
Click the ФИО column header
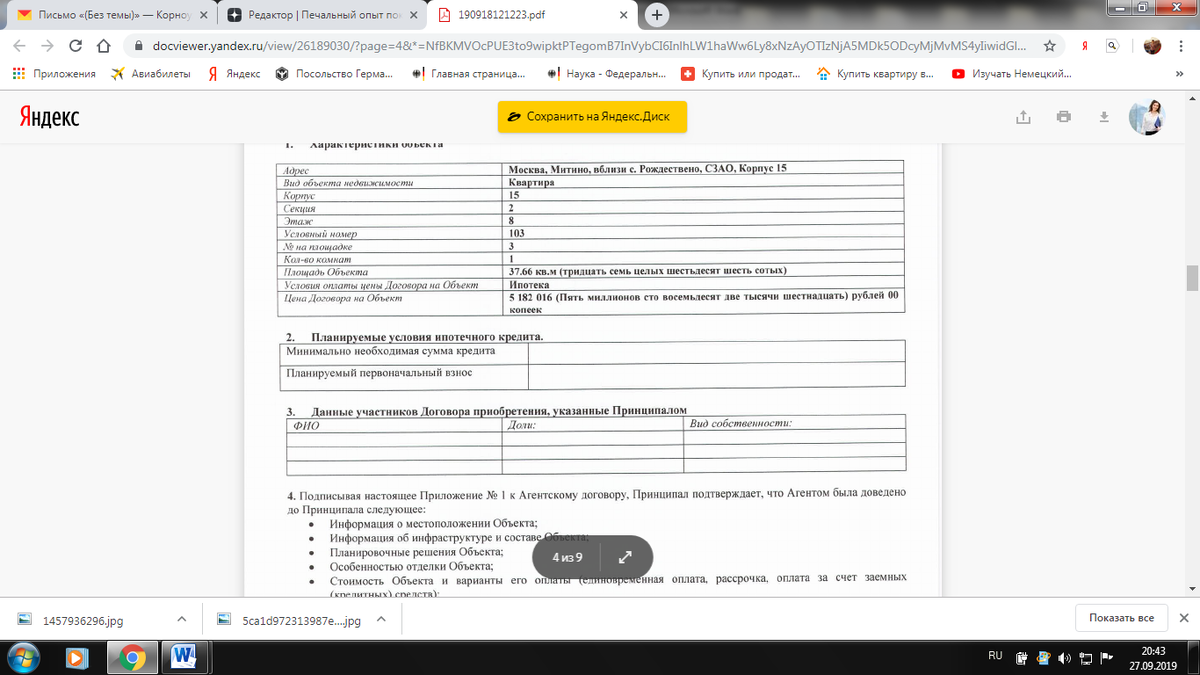click(304, 426)
